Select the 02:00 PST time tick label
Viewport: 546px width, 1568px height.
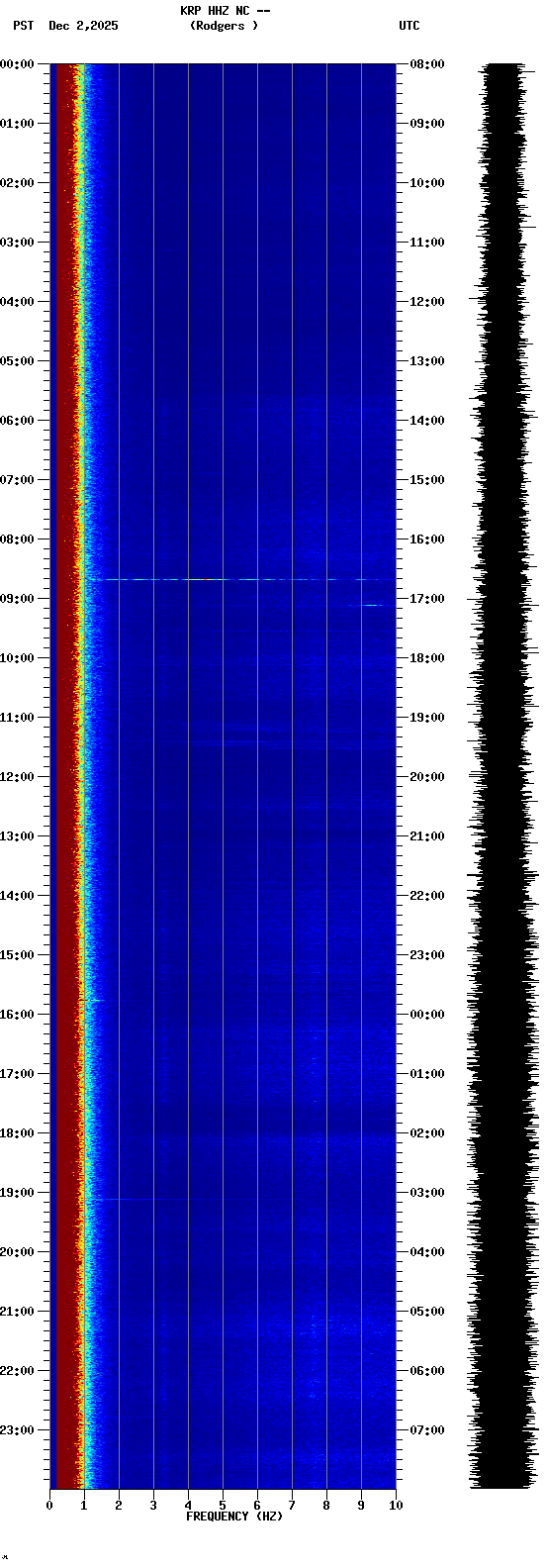[17, 183]
